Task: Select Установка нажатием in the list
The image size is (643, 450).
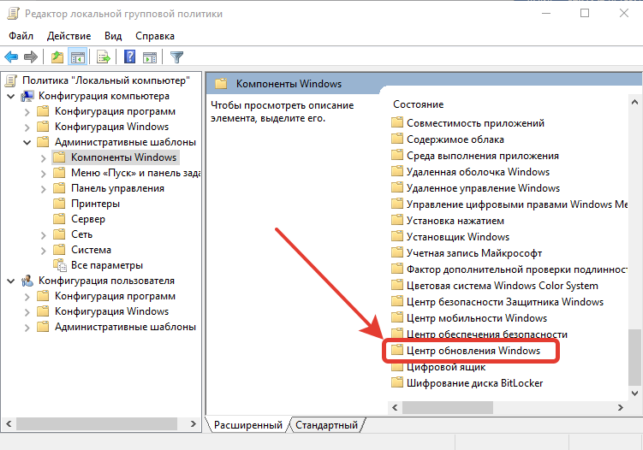Action: (x=455, y=221)
